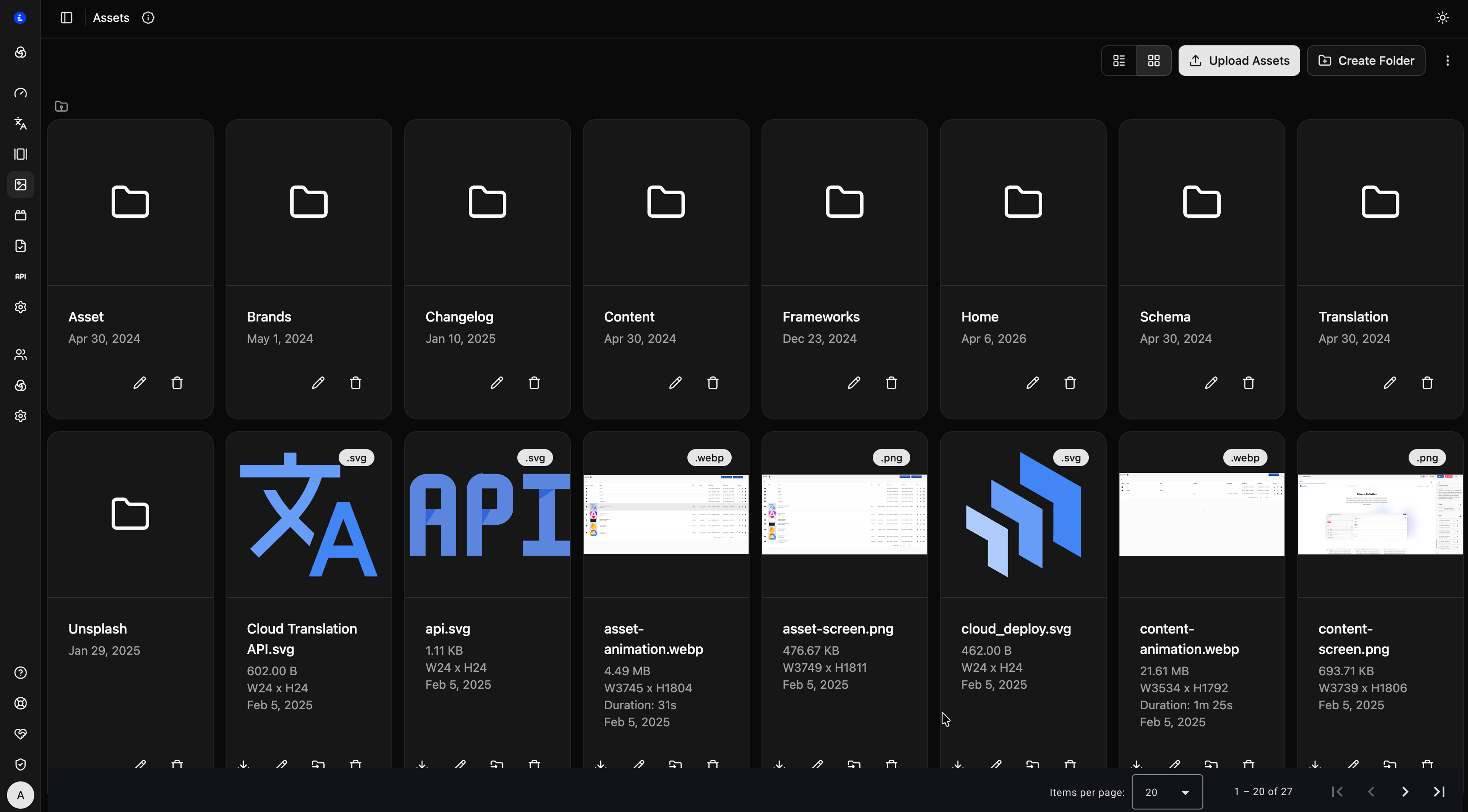Edit the Changelog folder
The height and width of the screenshot is (812, 1468).
click(x=497, y=382)
